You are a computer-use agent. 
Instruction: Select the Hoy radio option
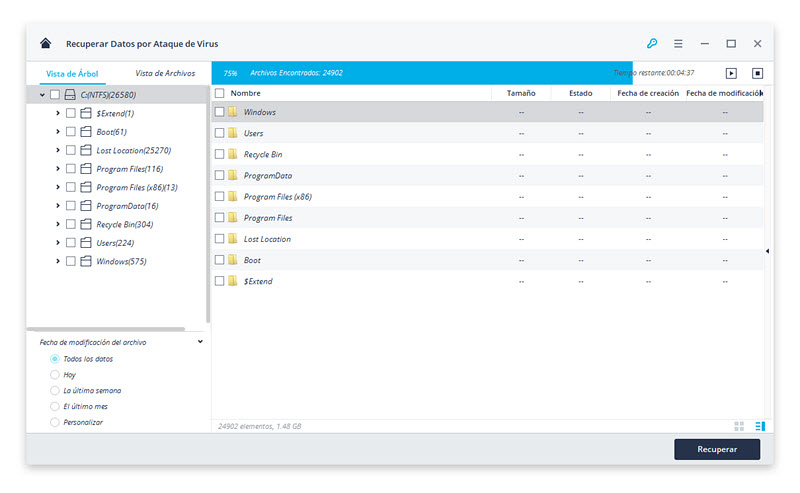[55, 375]
